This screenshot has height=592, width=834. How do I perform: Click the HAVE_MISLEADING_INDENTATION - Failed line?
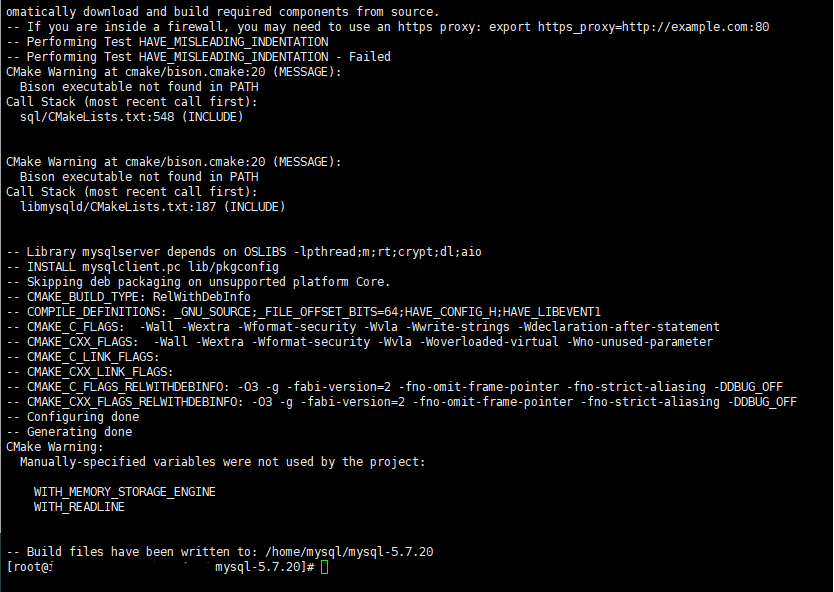tap(198, 57)
